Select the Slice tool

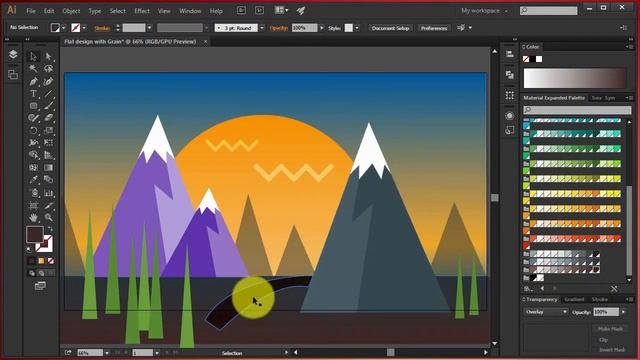click(x=49, y=205)
